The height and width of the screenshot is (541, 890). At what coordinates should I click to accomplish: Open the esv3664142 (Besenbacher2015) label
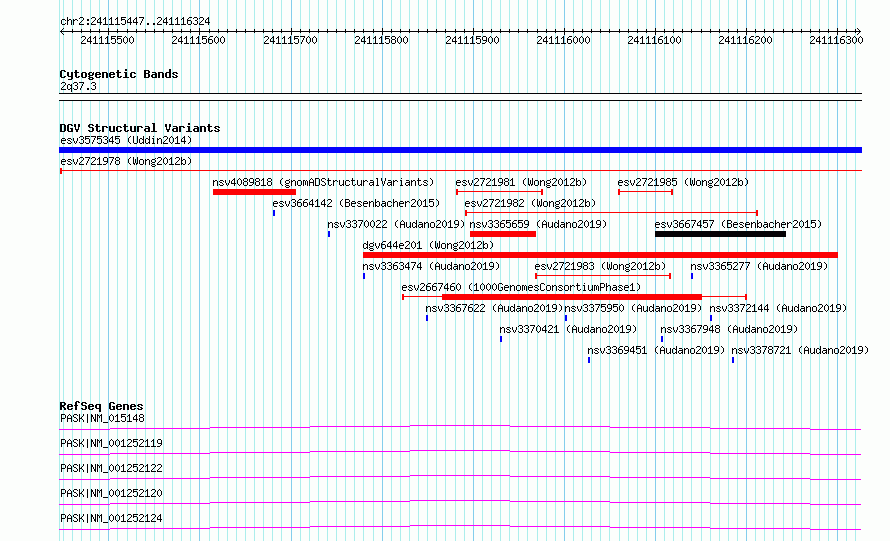click(x=356, y=203)
